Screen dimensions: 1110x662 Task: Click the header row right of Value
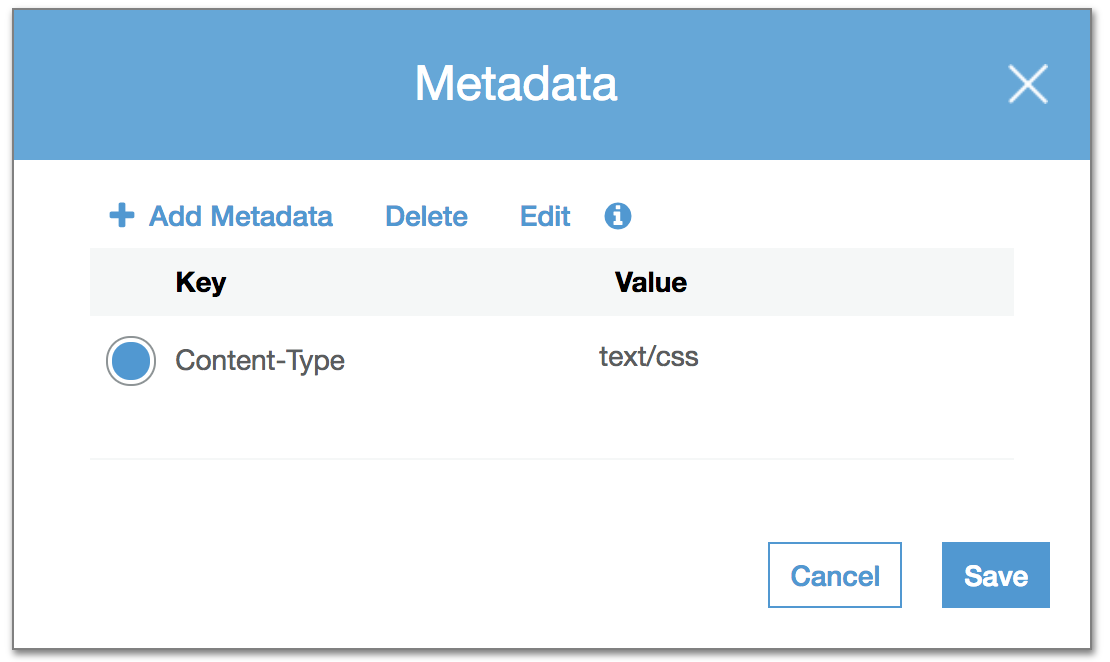[850, 282]
